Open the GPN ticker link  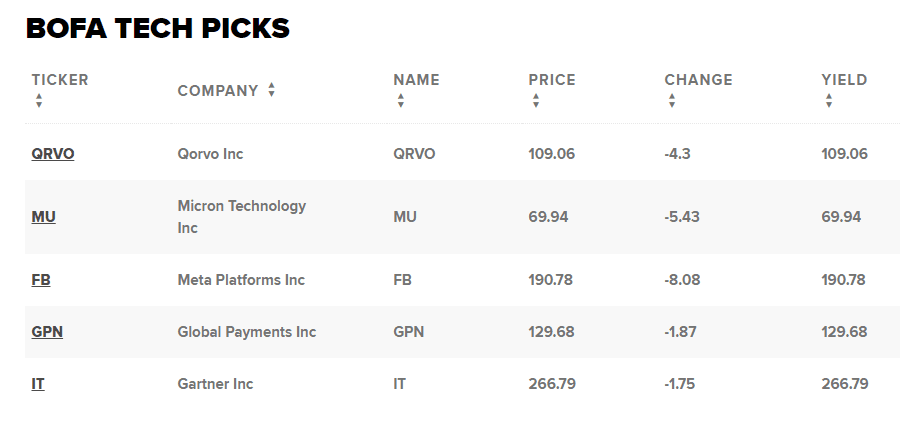[x=47, y=332]
